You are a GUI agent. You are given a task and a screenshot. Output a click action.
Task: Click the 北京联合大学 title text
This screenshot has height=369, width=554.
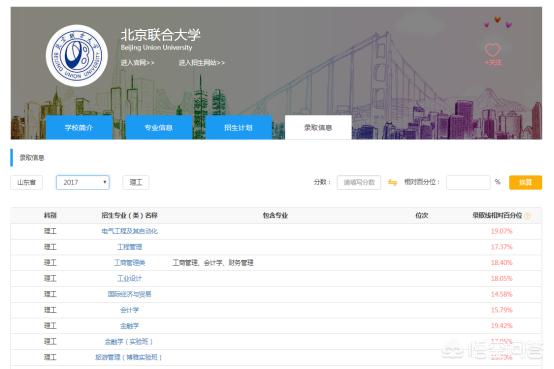161,35
